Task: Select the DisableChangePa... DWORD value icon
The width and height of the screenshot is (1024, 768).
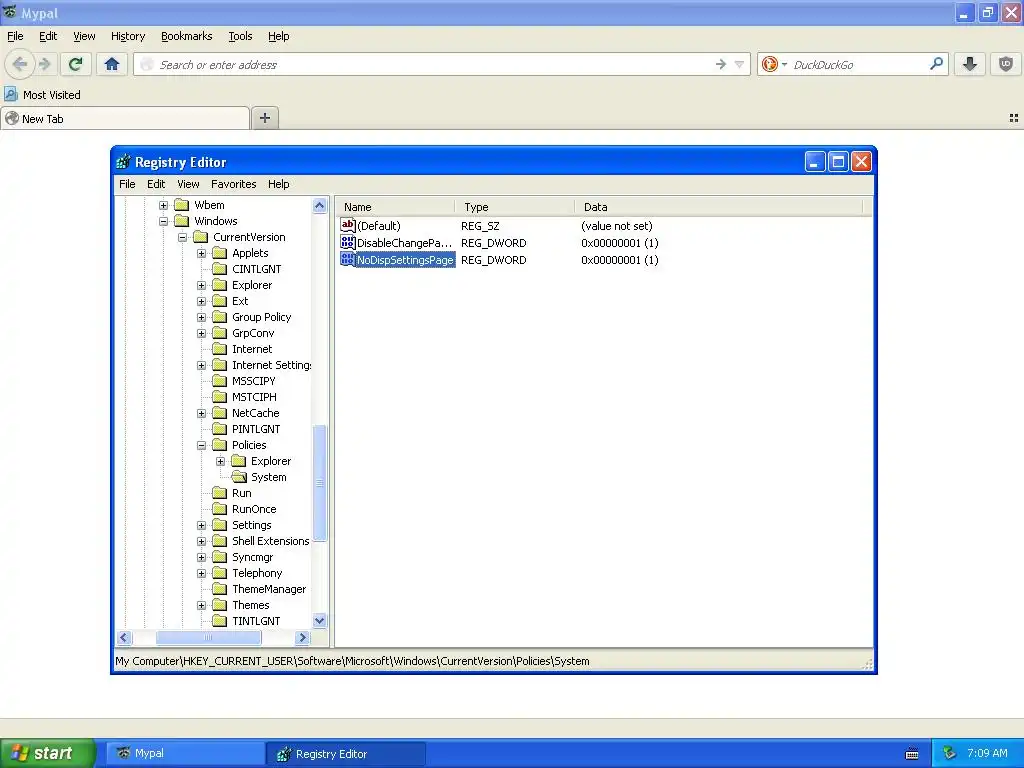Action: click(347, 242)
